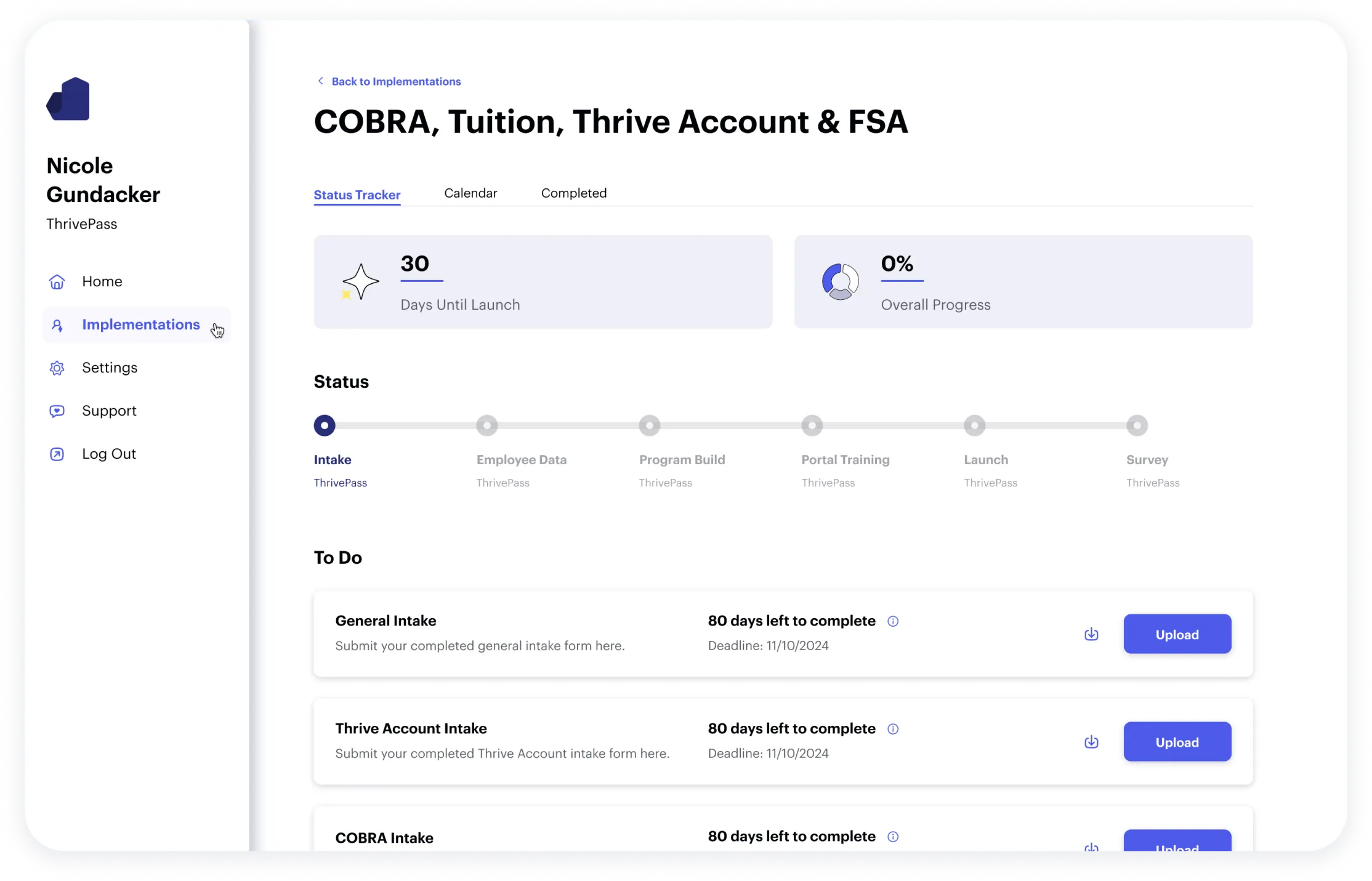This screenshot has width=1372, height=881.
Task: Click the Home house icon
Action: point(57,281)
